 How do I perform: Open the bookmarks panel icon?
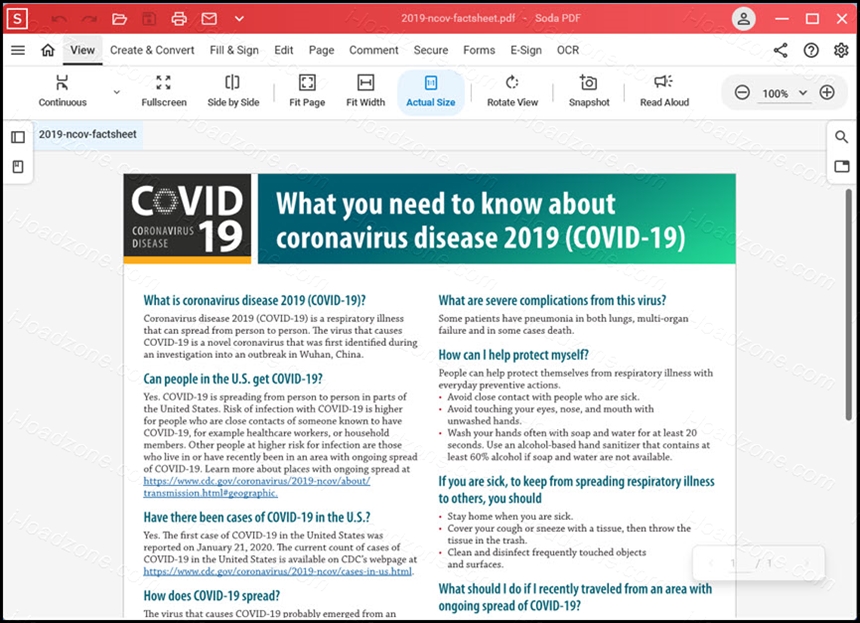coord(18,167)
